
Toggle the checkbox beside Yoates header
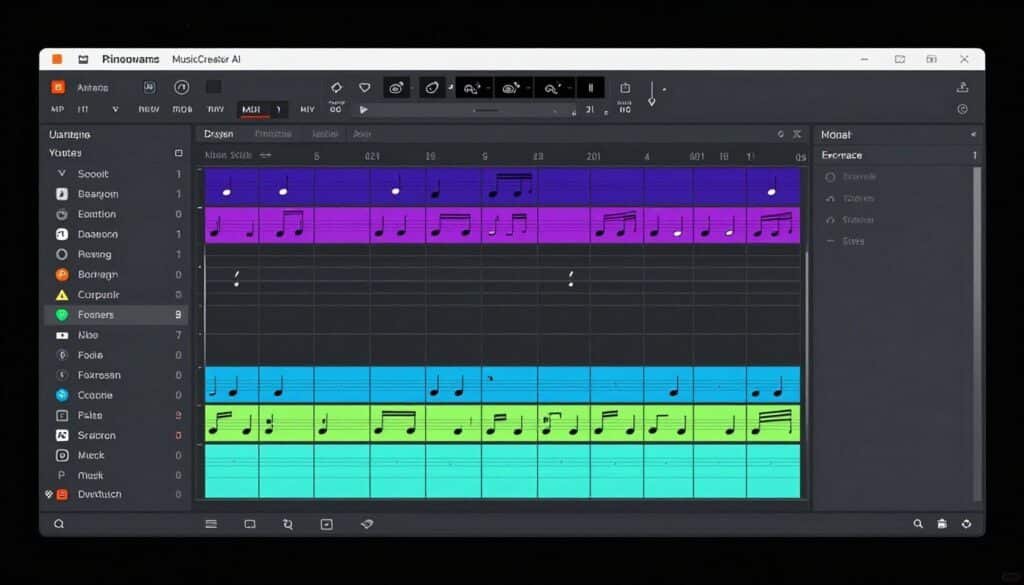tap(178, 153)
